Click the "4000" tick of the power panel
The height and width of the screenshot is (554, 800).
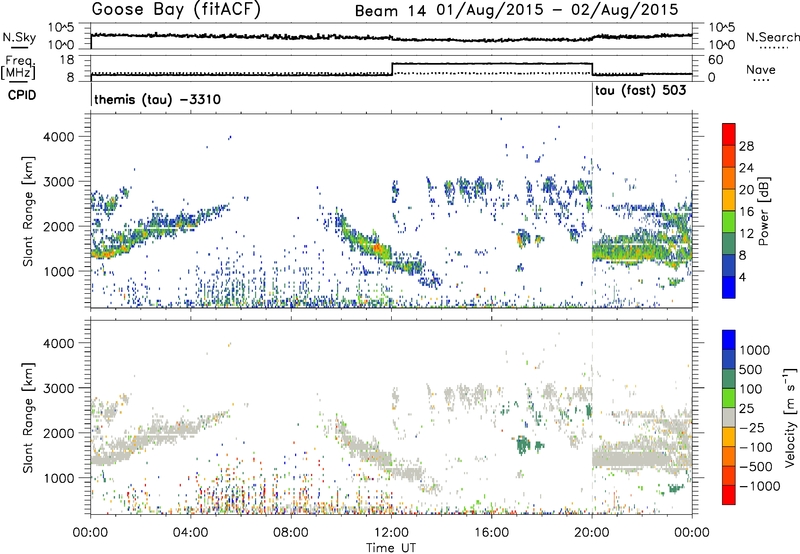coord(59,137)
